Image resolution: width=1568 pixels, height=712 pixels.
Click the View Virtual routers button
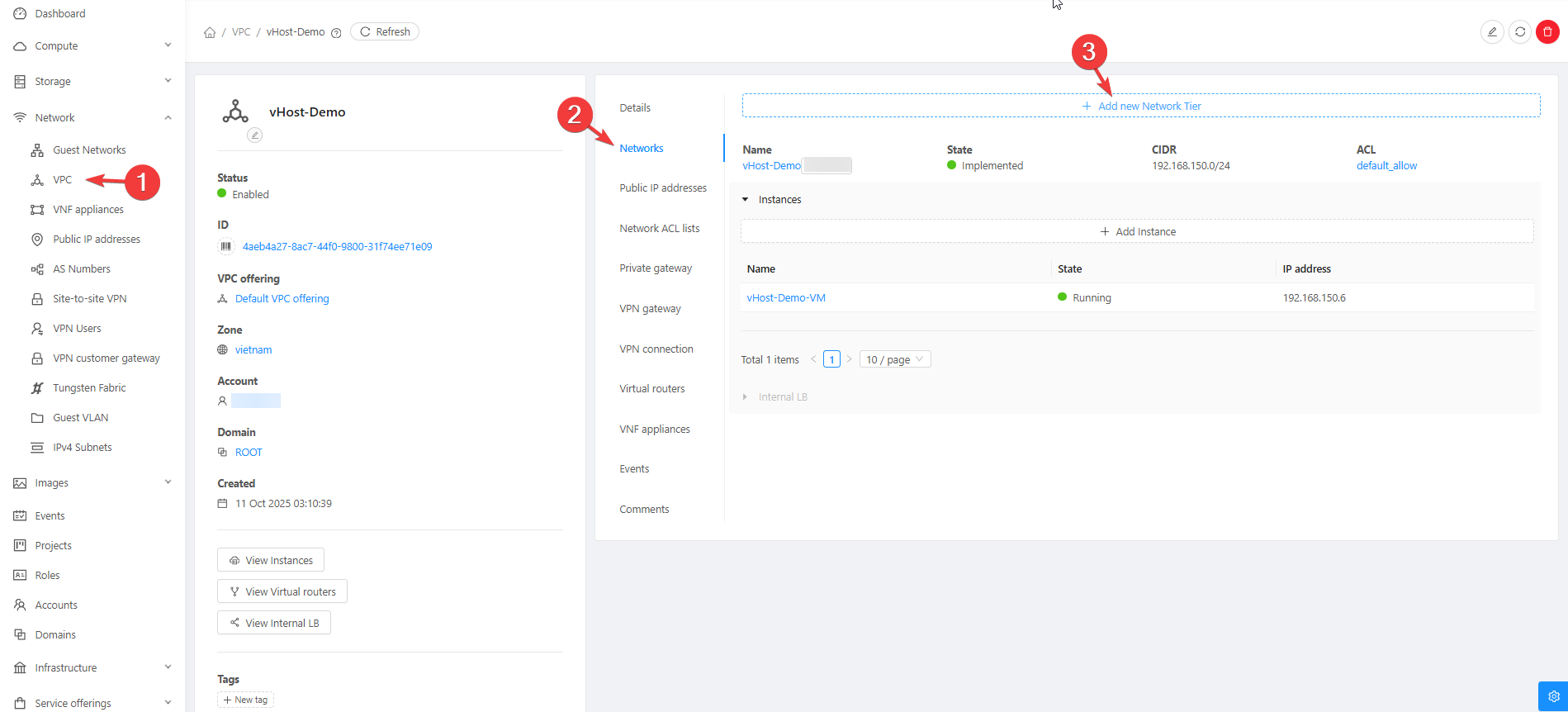[x=282, y=591]
